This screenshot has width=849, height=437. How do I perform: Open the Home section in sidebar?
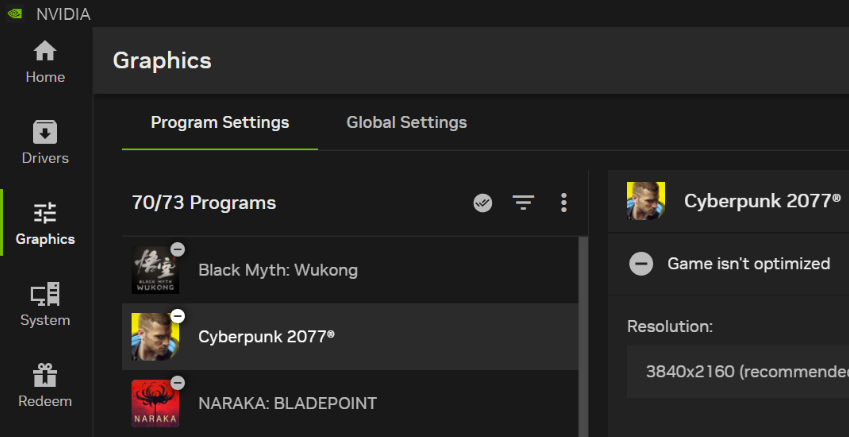(x=45, y=62)
